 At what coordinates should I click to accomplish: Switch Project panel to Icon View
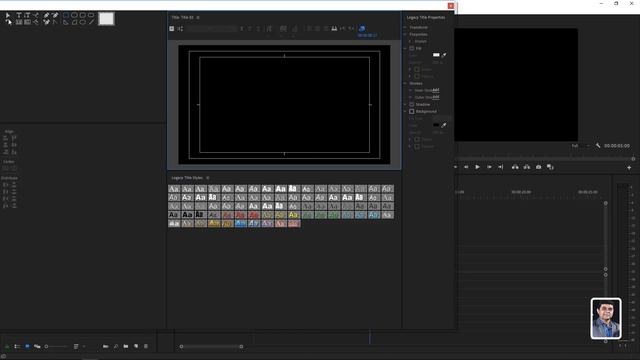(x=27, y=347)
